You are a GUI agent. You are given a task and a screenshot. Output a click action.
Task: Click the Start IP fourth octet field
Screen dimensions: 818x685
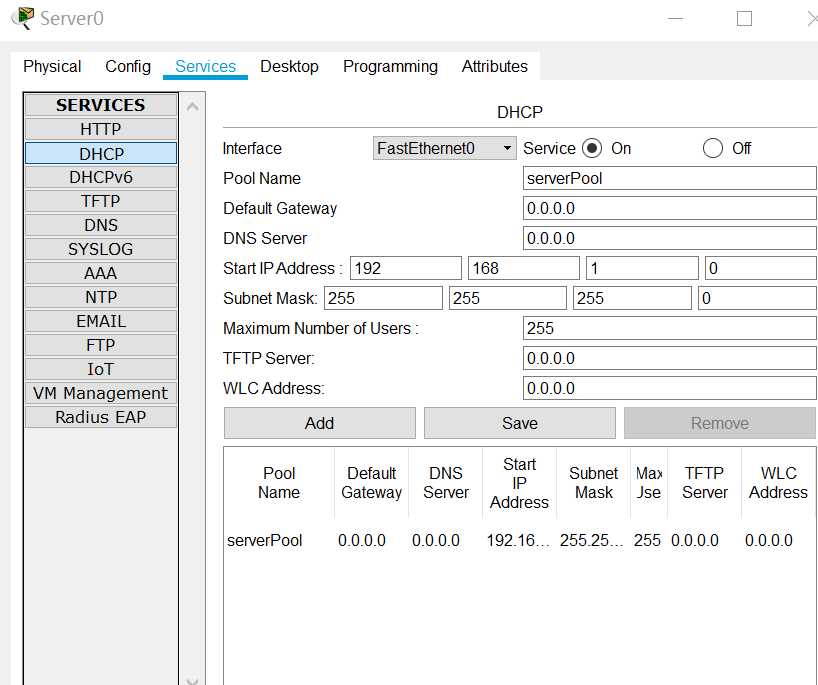[761, 268]
